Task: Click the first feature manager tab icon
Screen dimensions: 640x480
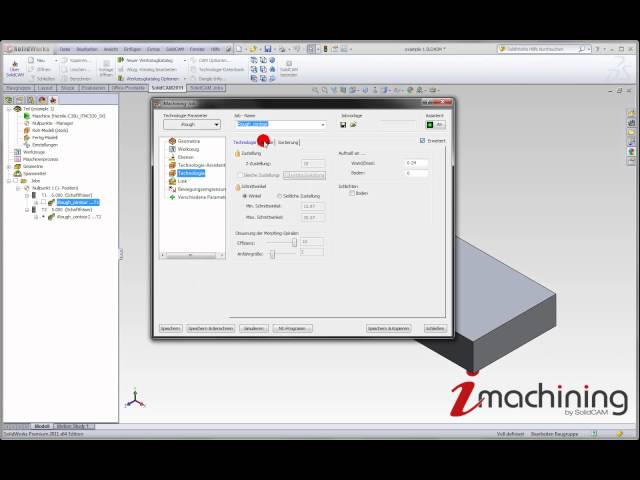Action: coord(9,100)
